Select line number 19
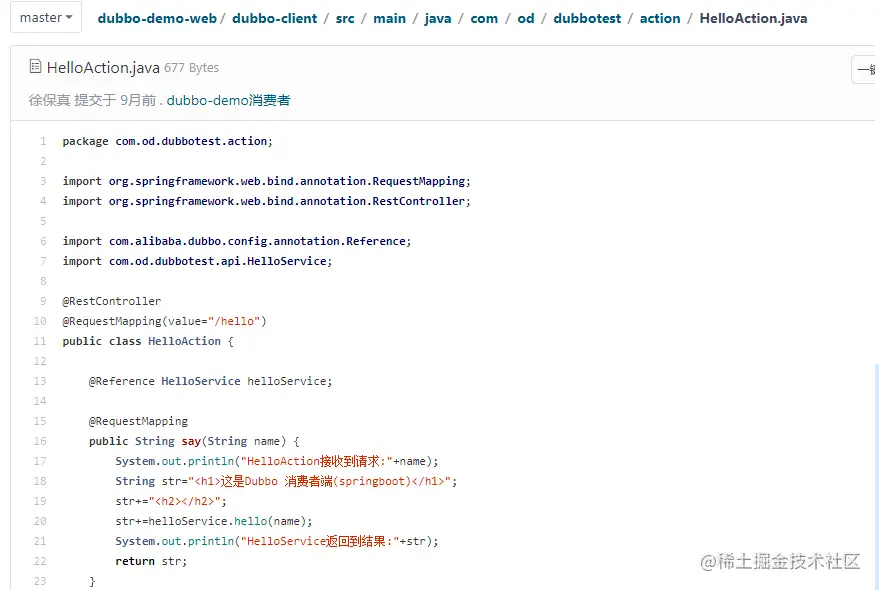 coord(40,501)
